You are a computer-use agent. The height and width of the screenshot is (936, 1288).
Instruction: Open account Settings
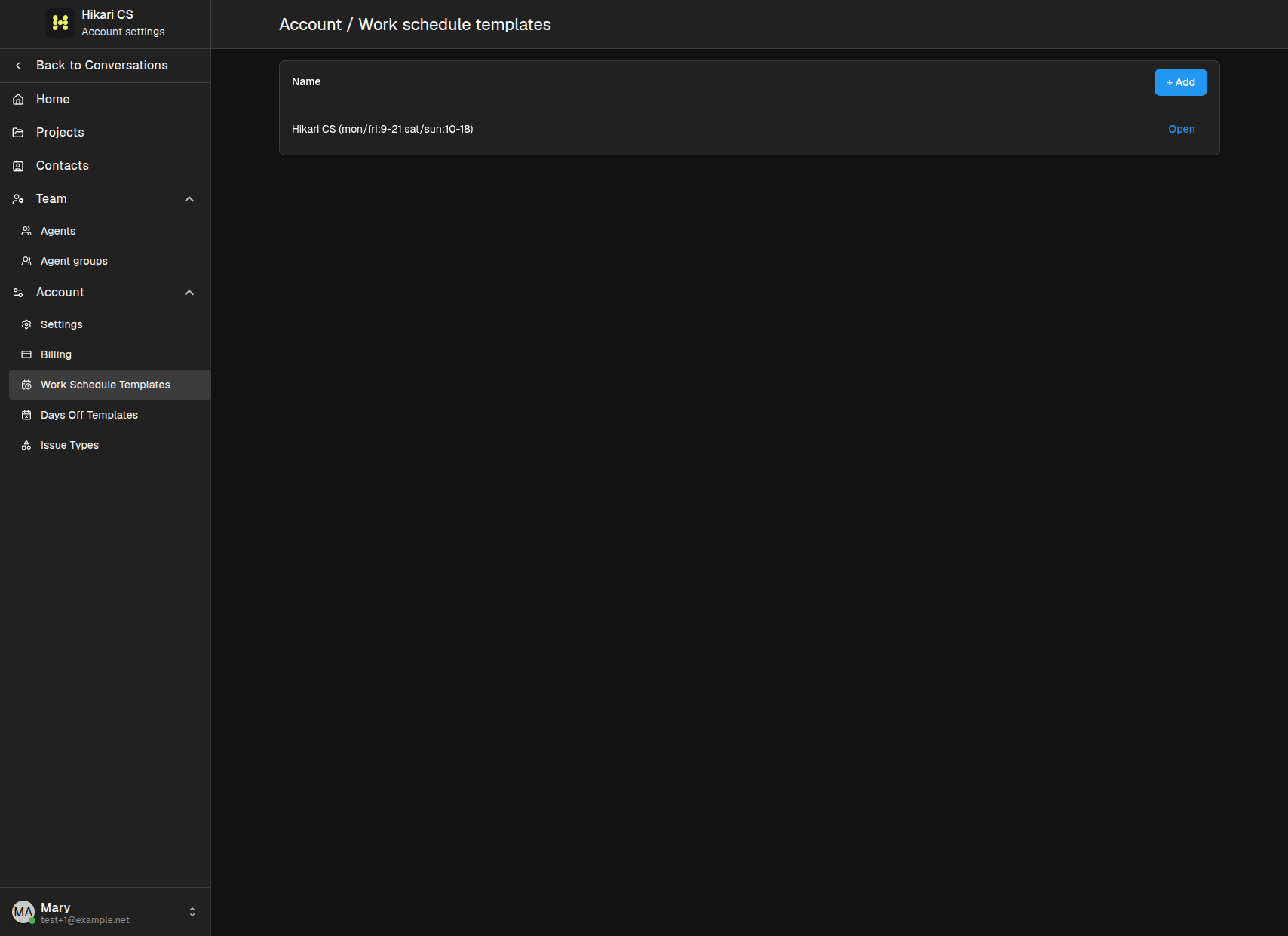tap(109, 324)
